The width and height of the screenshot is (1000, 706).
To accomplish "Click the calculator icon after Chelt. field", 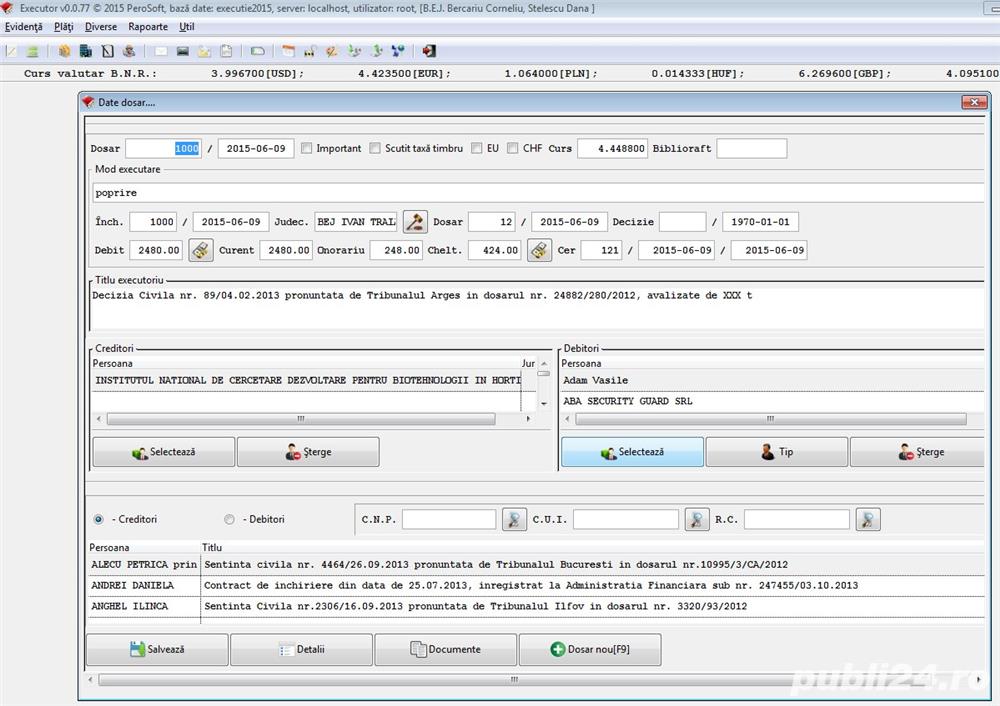I will [x=539, y=250].
